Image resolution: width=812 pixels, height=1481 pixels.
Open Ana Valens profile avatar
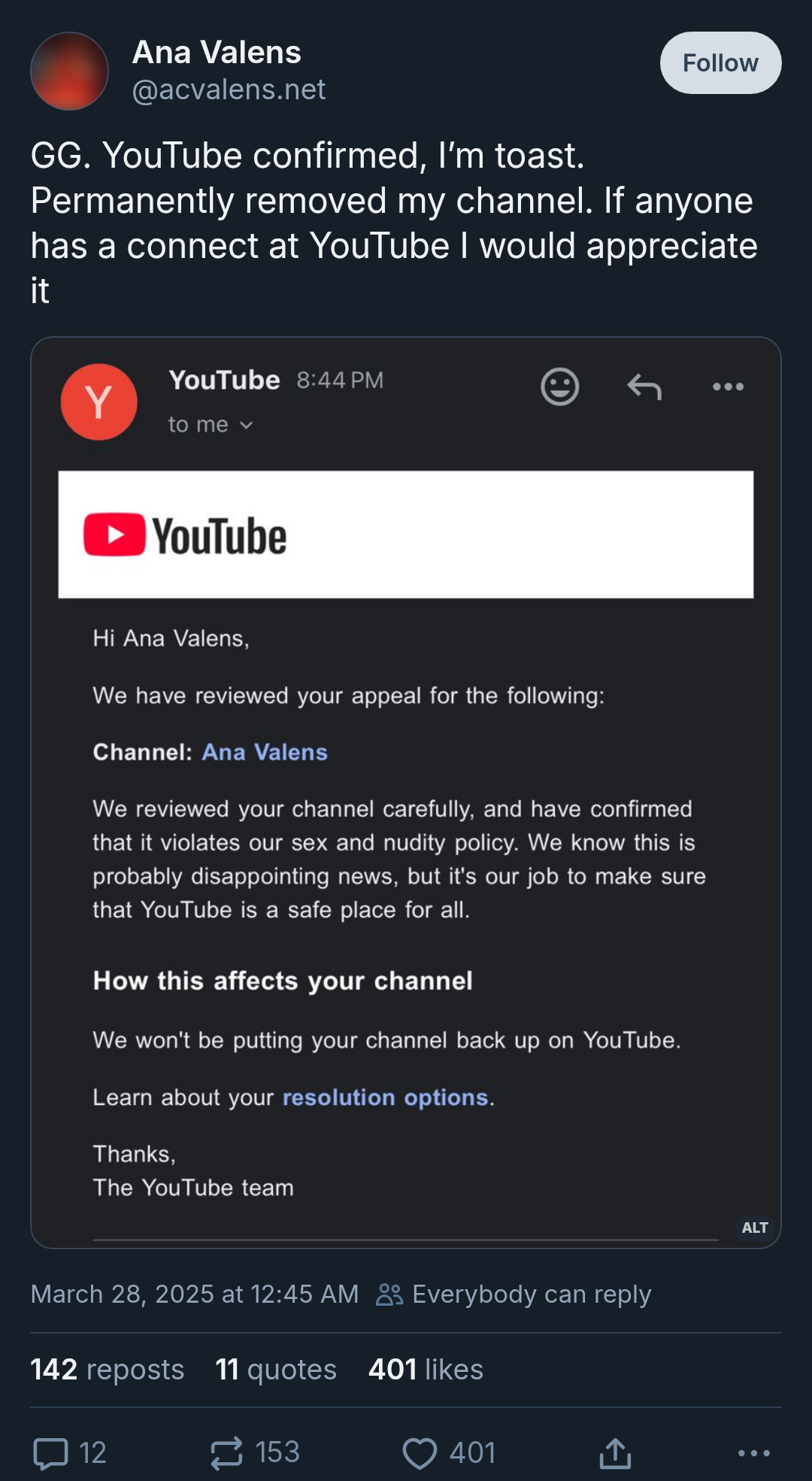(69, 71)
